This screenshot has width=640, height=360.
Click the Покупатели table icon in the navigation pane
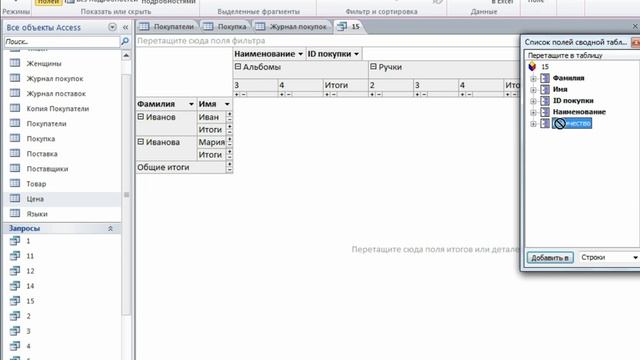(15, 124)
